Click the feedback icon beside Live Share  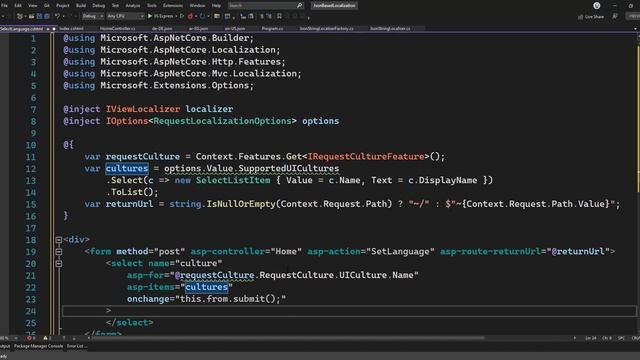click(x=615, y=16)
